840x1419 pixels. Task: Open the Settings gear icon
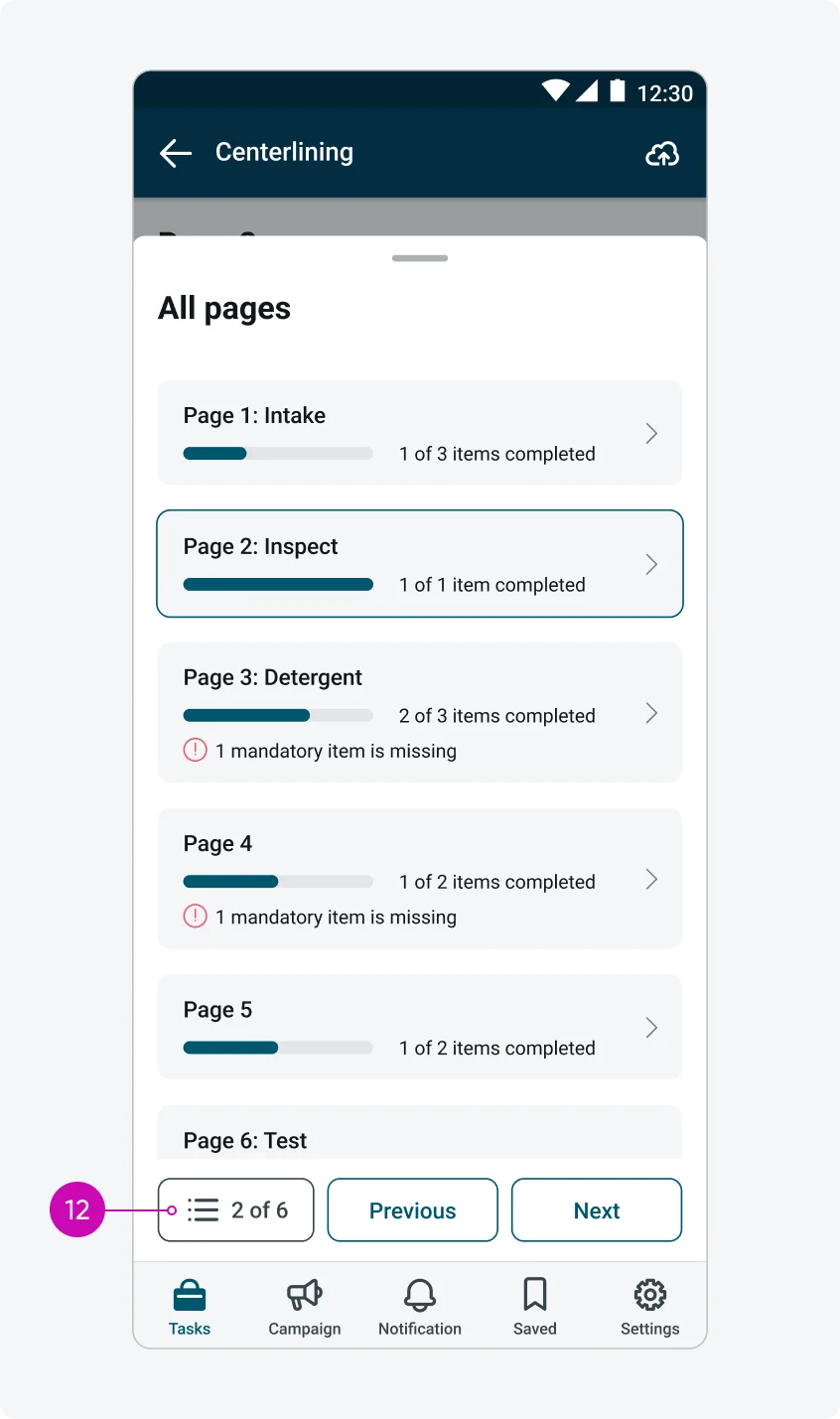[649, 1294]
